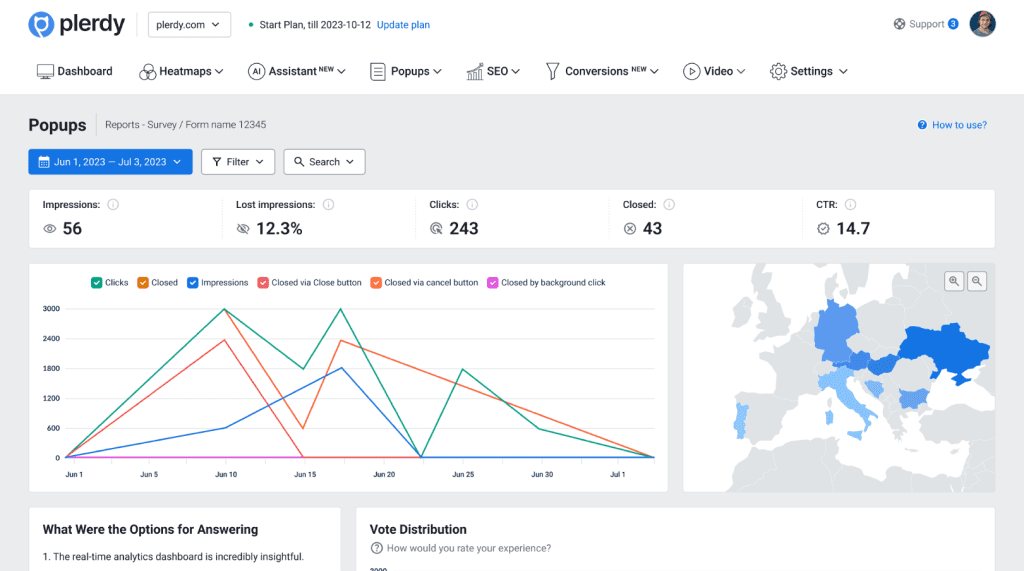Toggle Closed via cancel button checkbox
This screenshot has height=571, width=1024.
tap(376, 283)
